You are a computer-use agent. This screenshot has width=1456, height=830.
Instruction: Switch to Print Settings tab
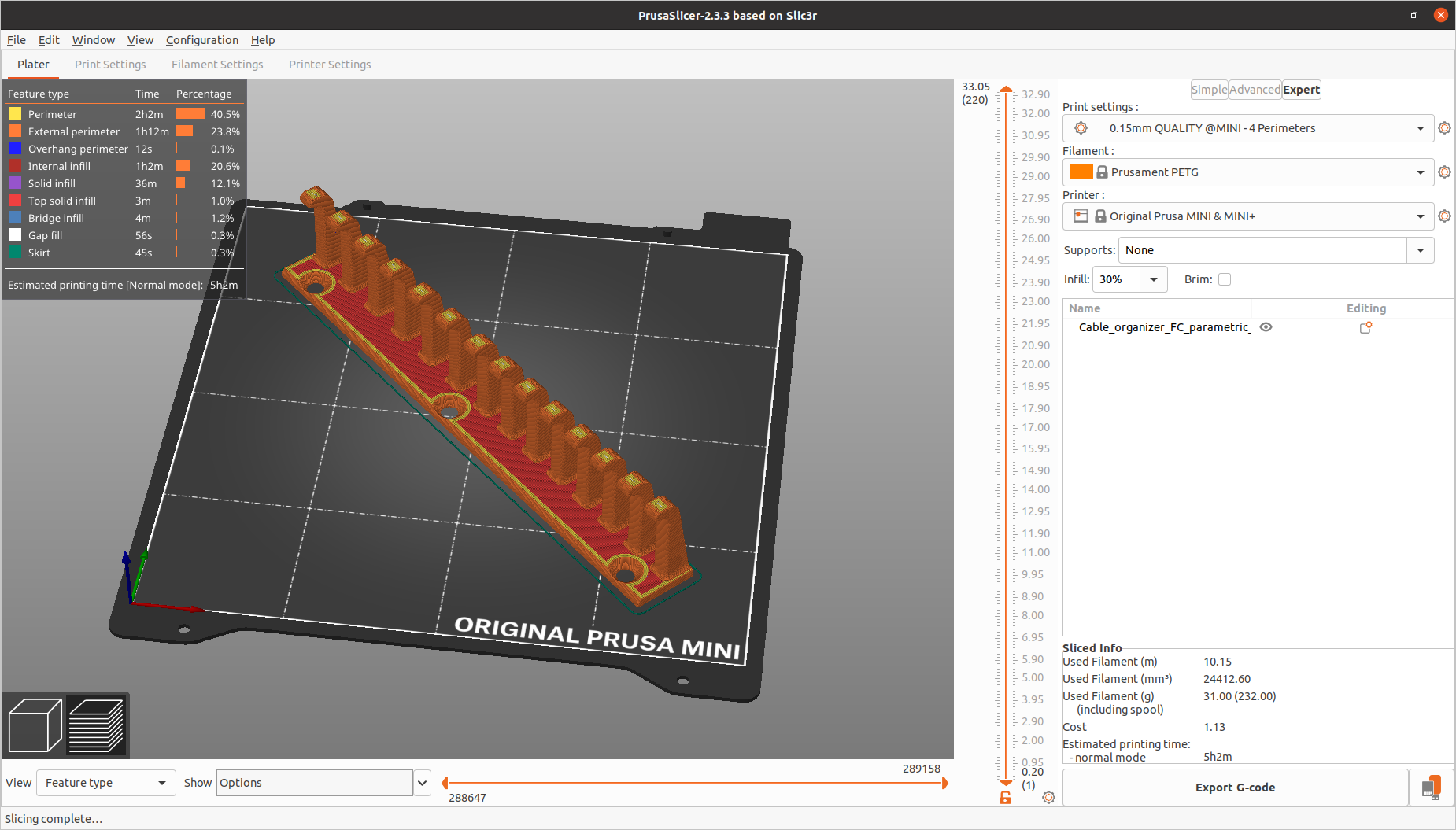(110, 65)
